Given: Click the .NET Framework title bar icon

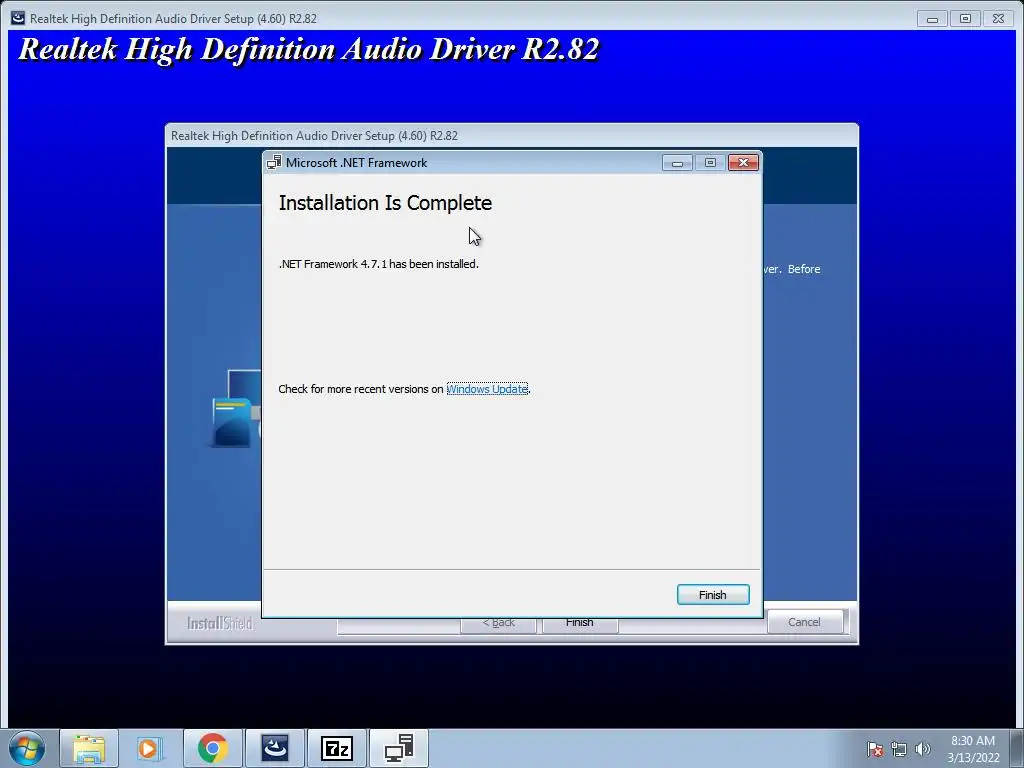Looking at the screenshot, I should coord(274,163).
